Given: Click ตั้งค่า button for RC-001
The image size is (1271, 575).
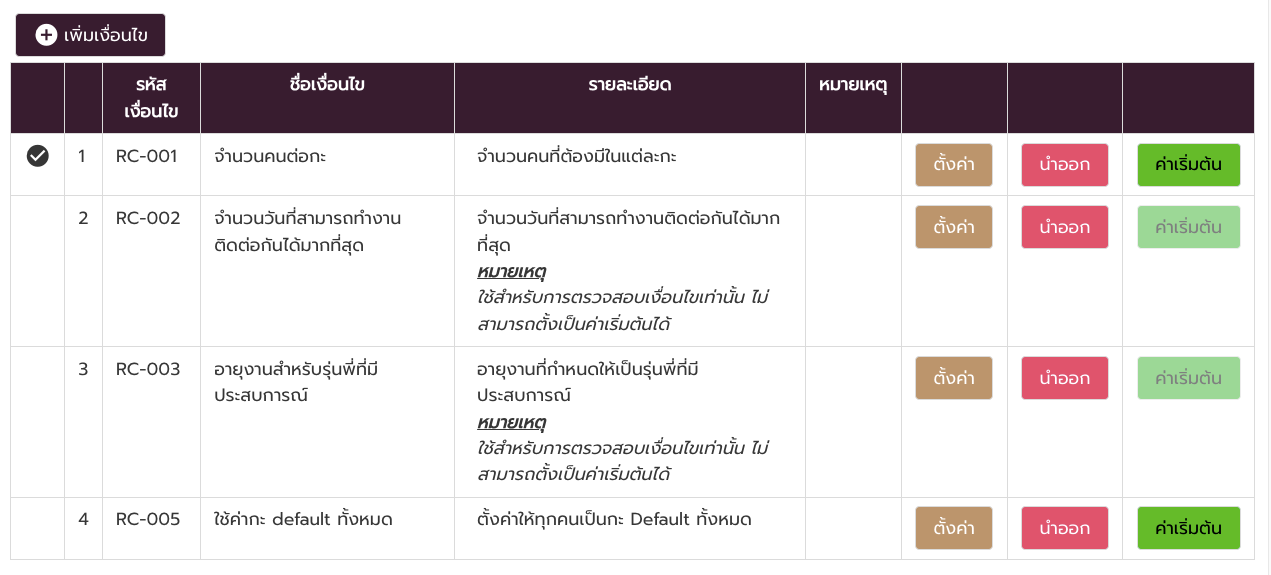Looking at the screenshot, I should [954, 165].
